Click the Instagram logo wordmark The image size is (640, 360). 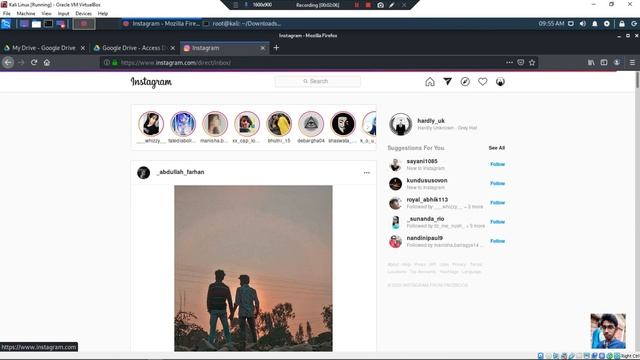pyautogui.click(x=151, y=82)
